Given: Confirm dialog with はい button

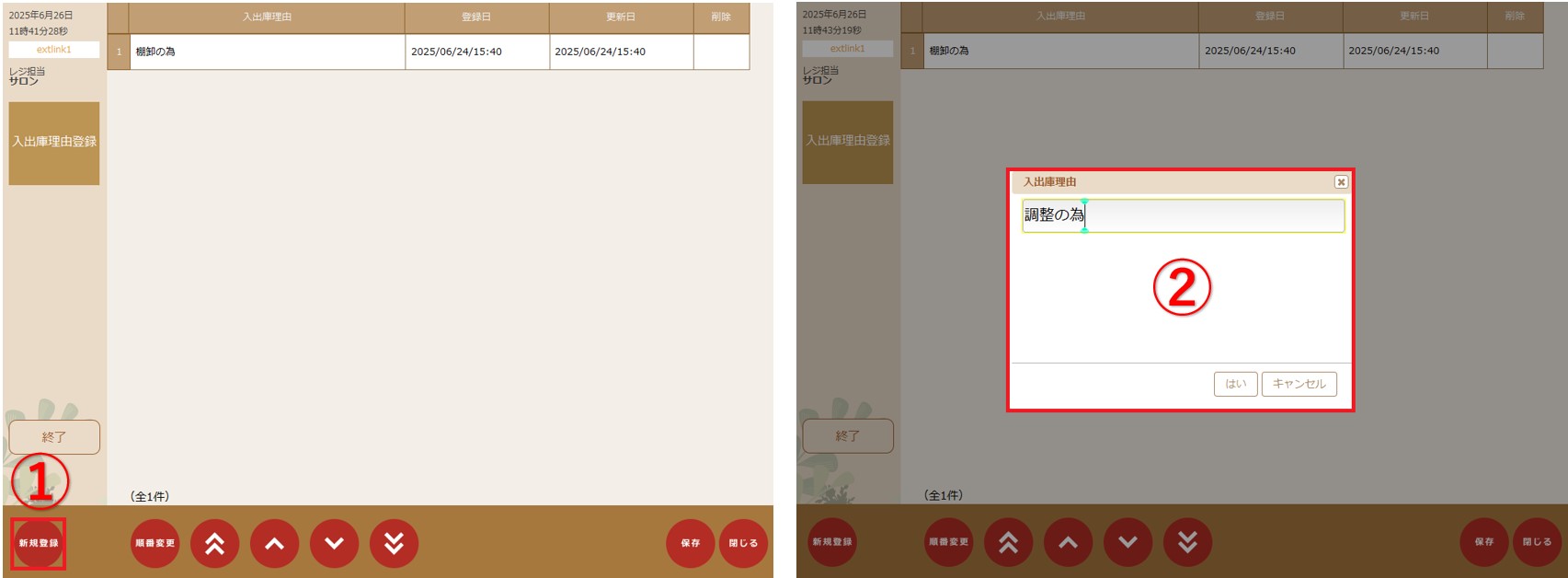Looking at the screenshot, I should click(1236, 384).
